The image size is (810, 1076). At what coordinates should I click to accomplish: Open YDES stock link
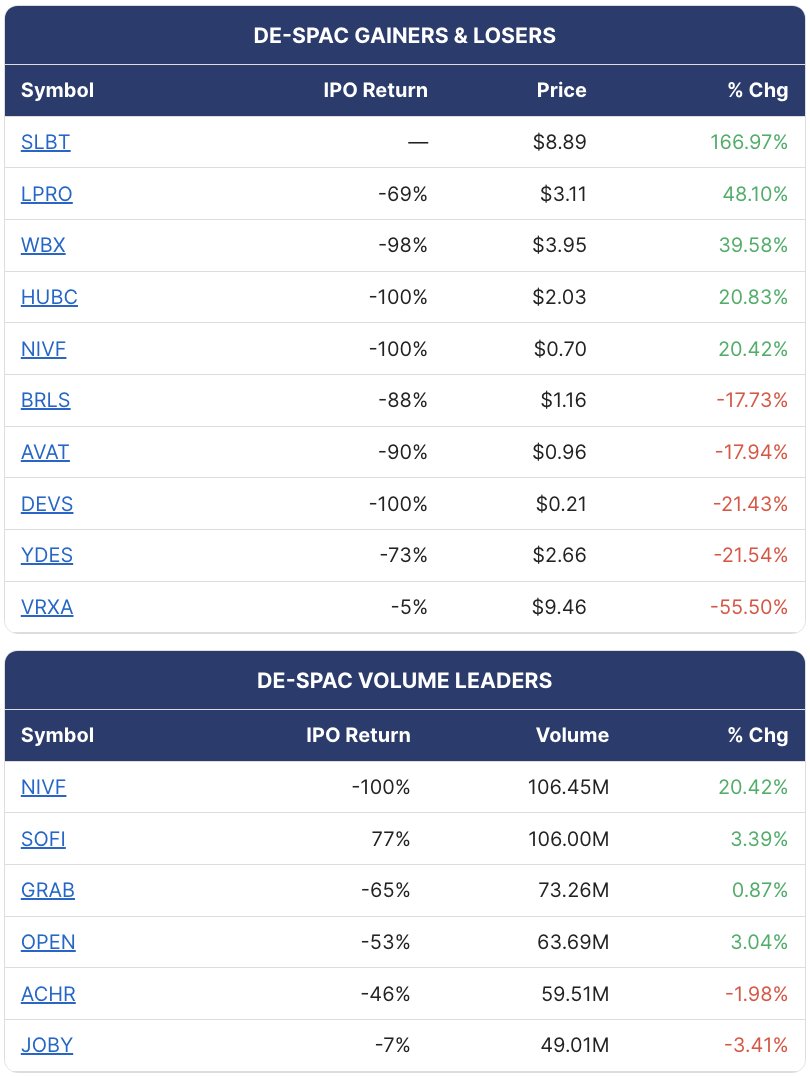[x=47, y=555]
